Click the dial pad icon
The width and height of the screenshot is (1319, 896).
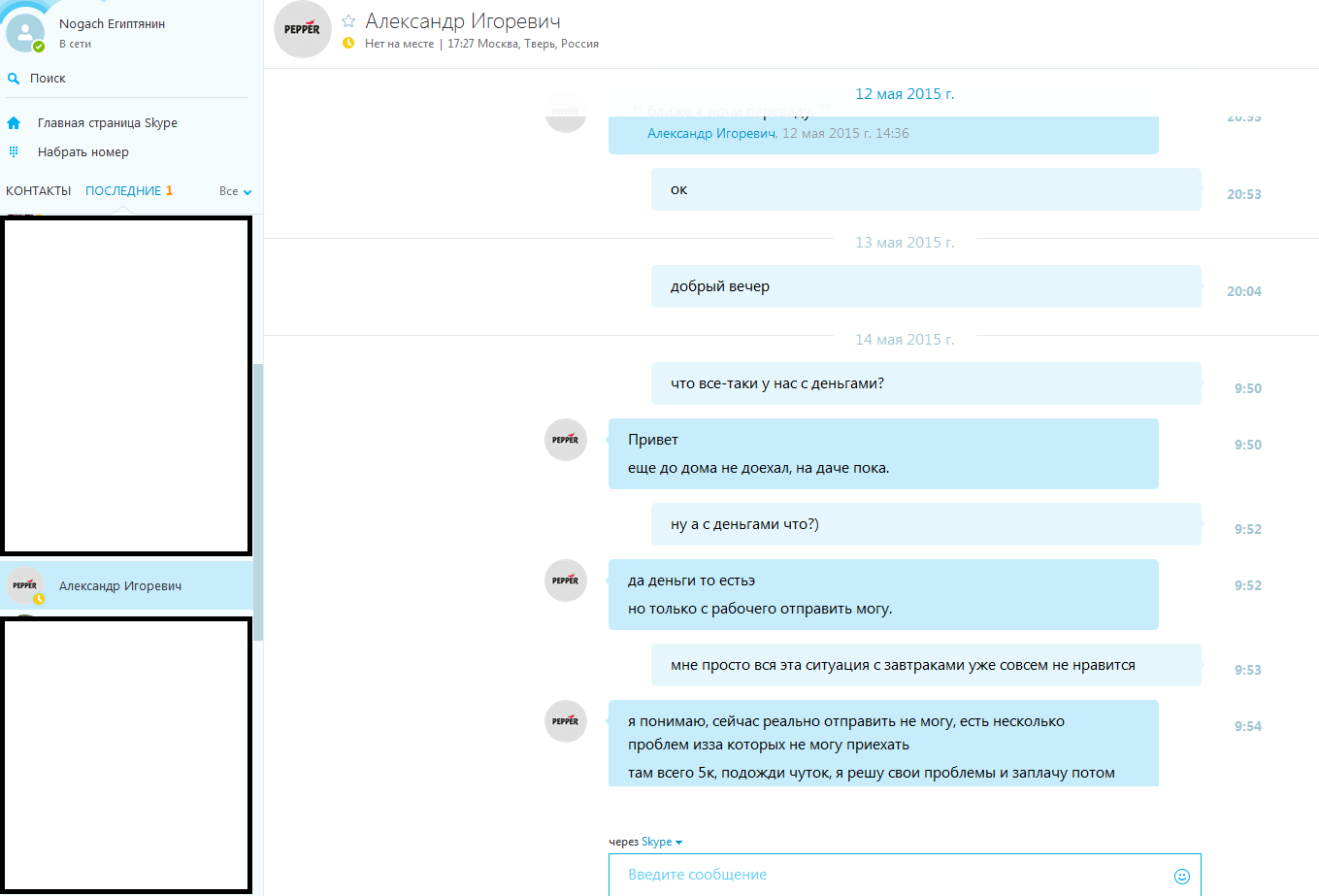pyautogui.click(x=14, y=151)
